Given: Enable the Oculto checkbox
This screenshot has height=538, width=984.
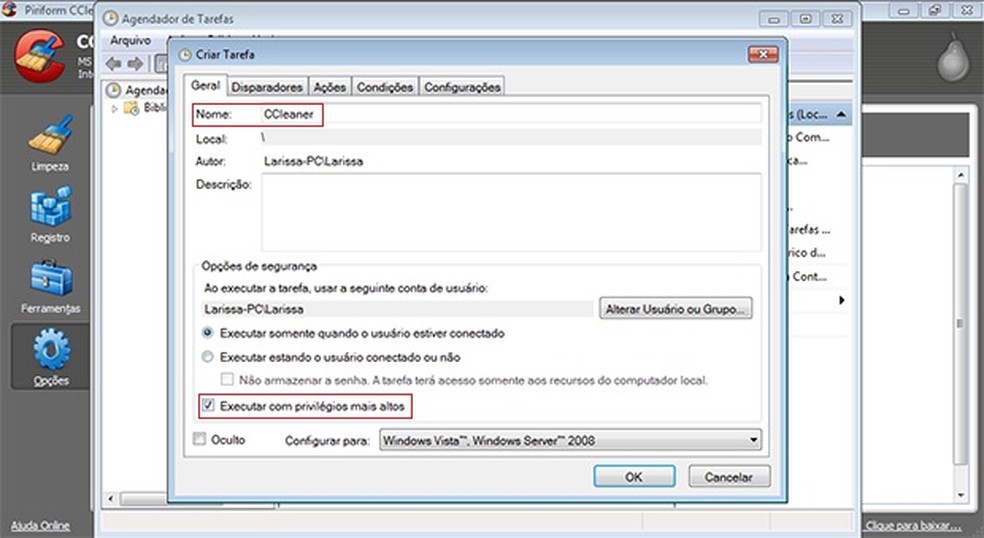Looking at the screenshot, I should coord(200,439).
